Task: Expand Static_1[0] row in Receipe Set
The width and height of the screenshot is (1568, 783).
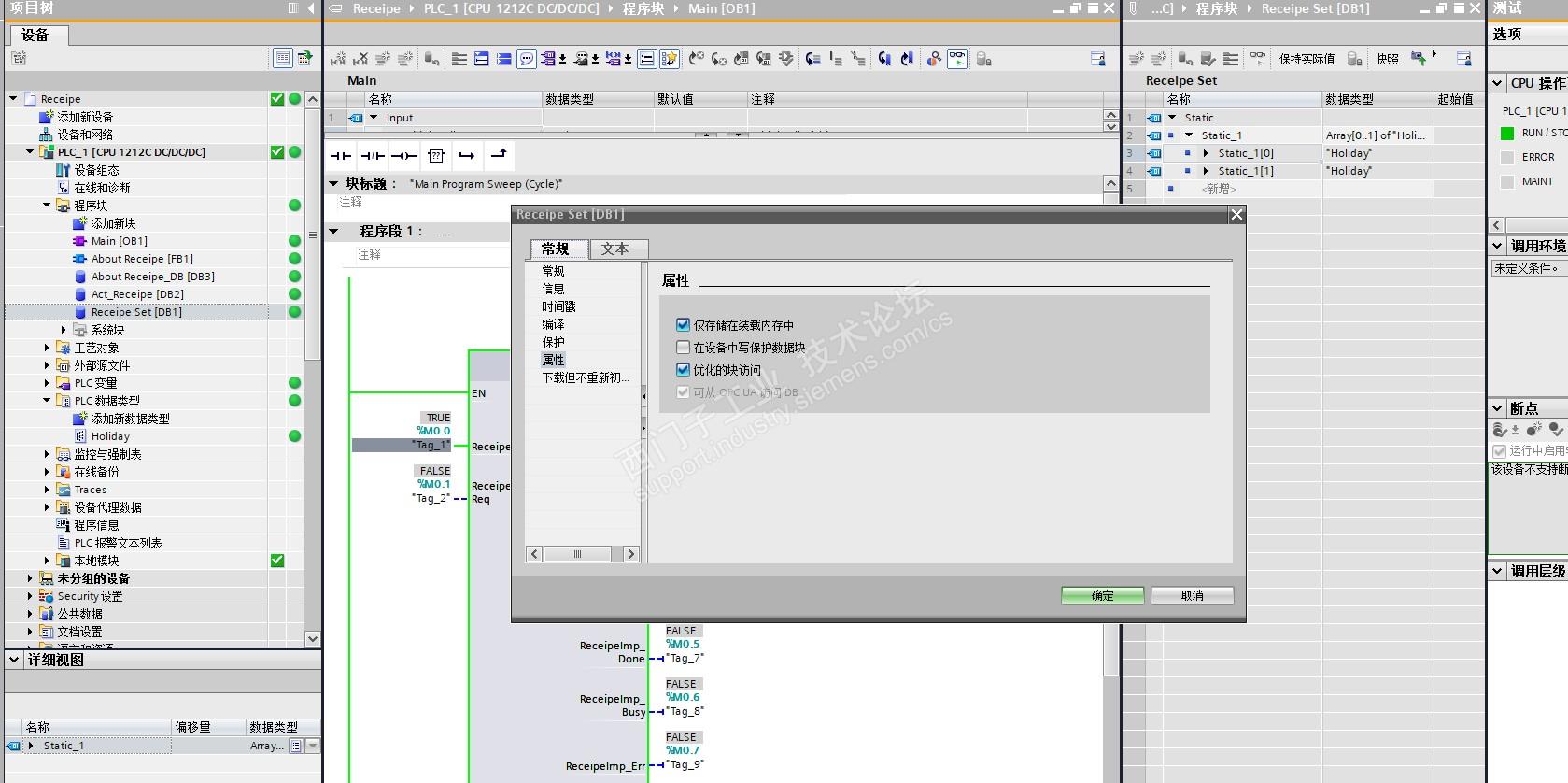Action: [x=1206, y=153]
